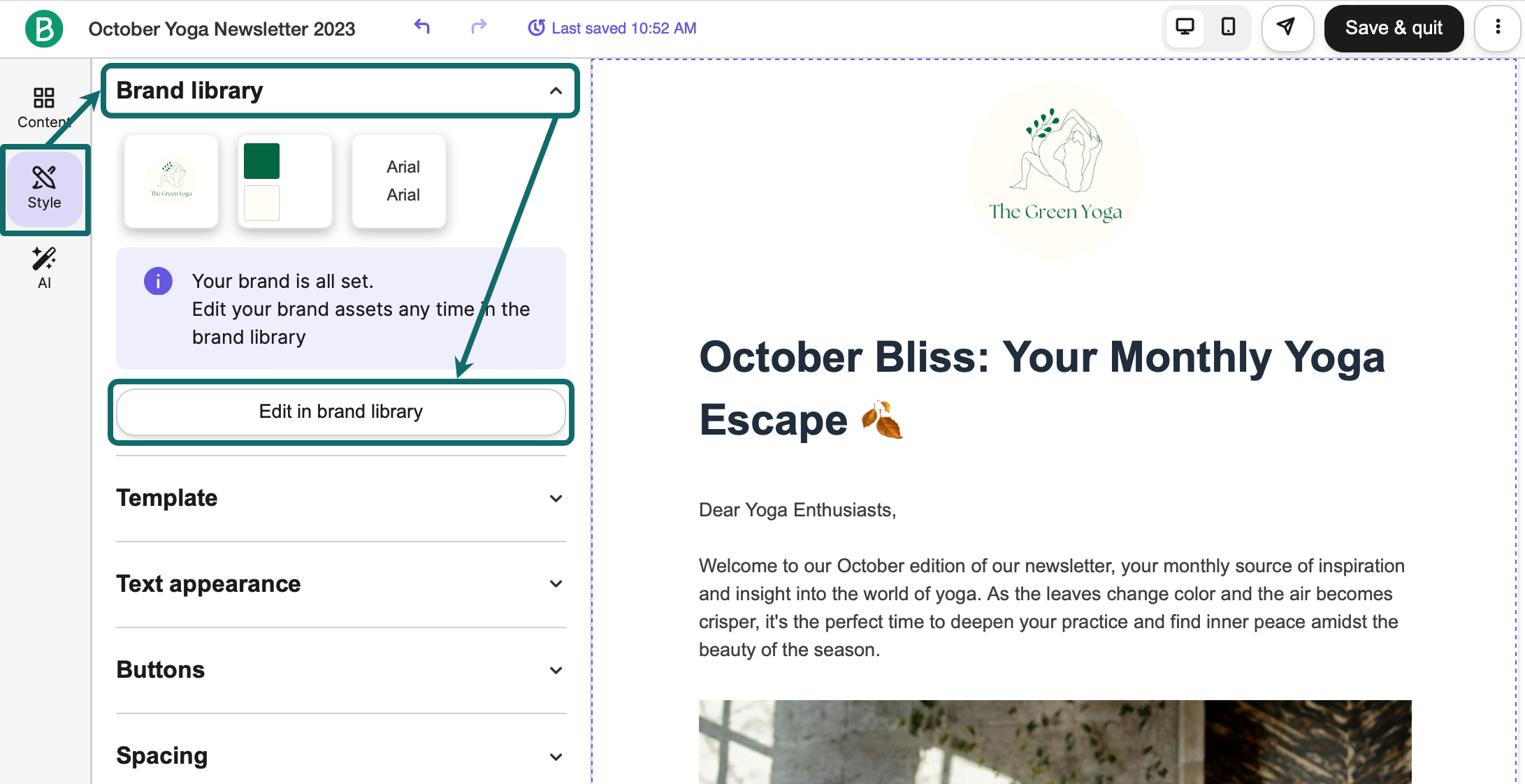Select the Style tab in sidebar
The height and width of the screenshot is (784, 1525).
coord(44,189)
